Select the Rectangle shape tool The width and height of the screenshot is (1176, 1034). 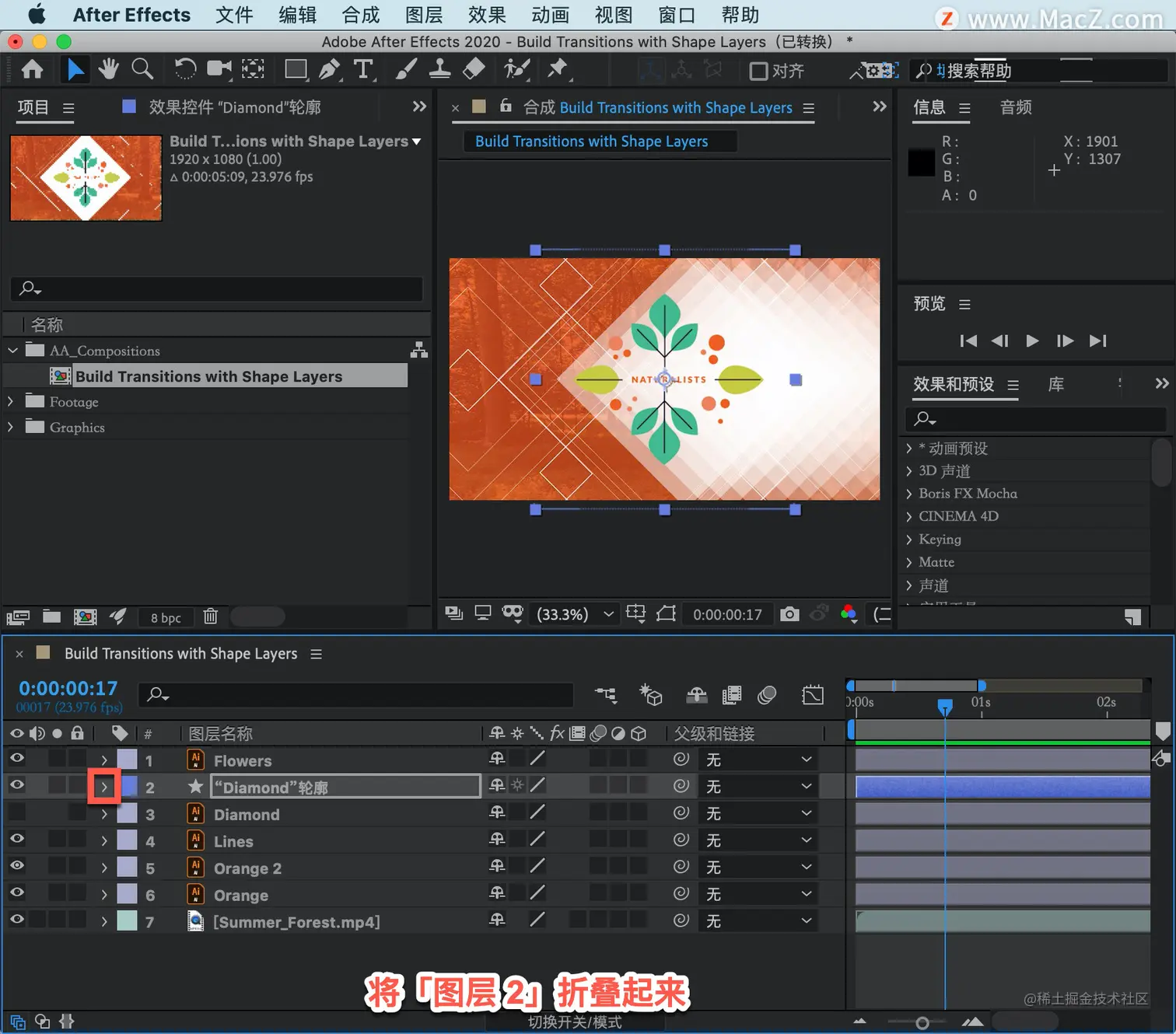pos(296,69)
